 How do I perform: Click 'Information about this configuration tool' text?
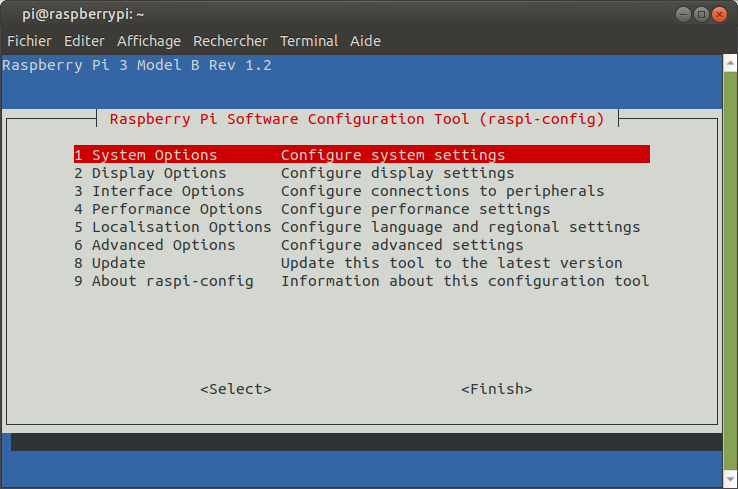465,281
